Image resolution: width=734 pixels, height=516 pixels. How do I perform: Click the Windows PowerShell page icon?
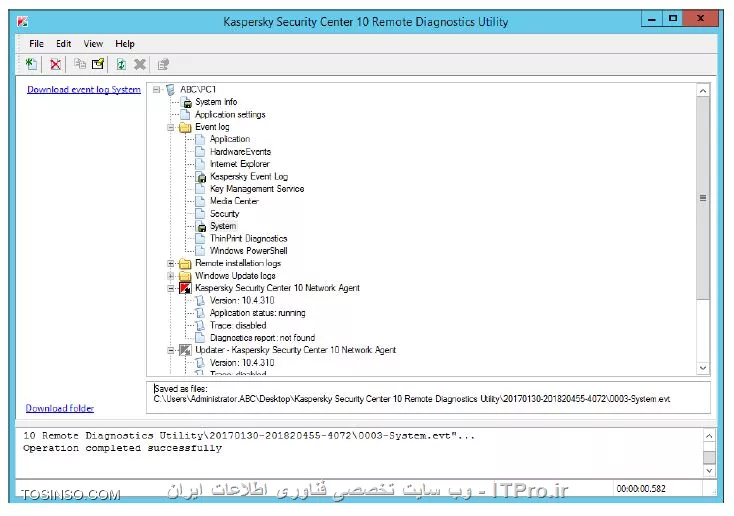[x=200, y=251]
